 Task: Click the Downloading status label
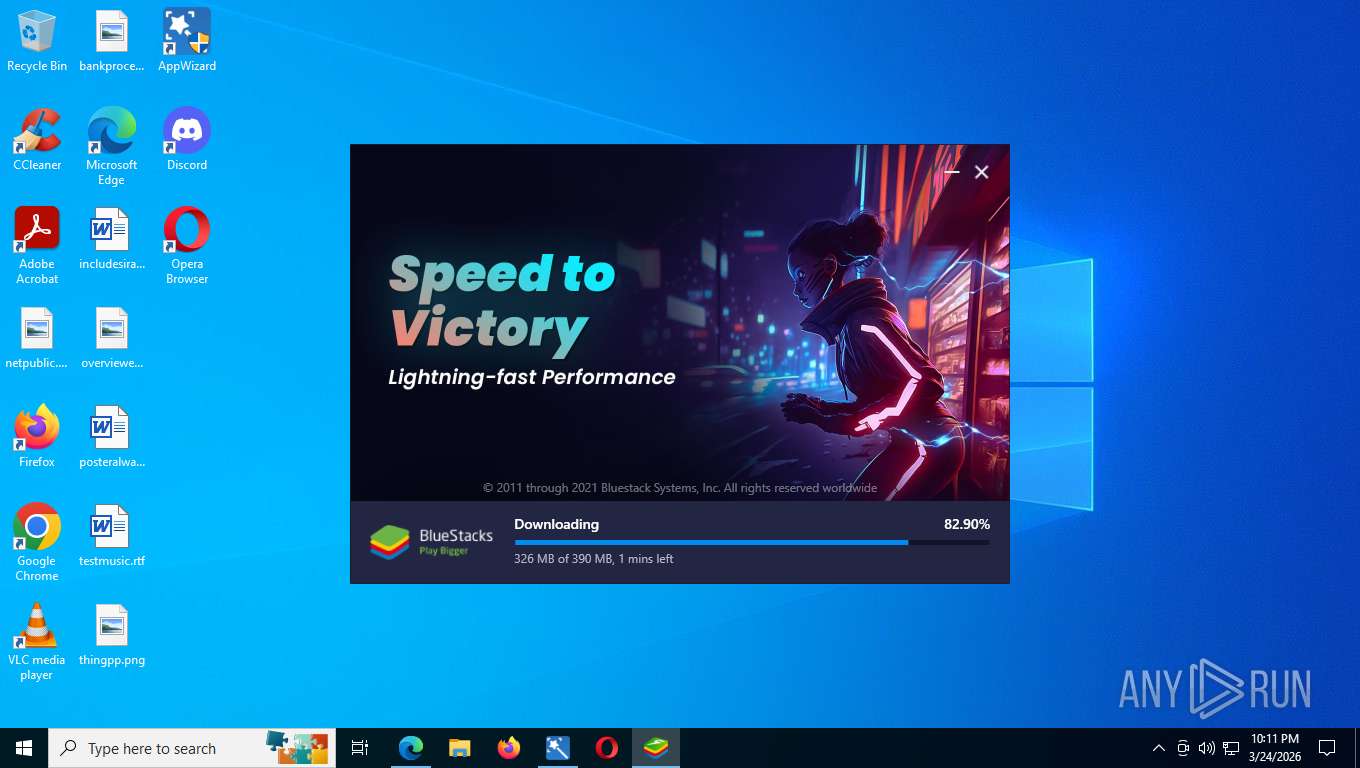(x=557, y=524)
